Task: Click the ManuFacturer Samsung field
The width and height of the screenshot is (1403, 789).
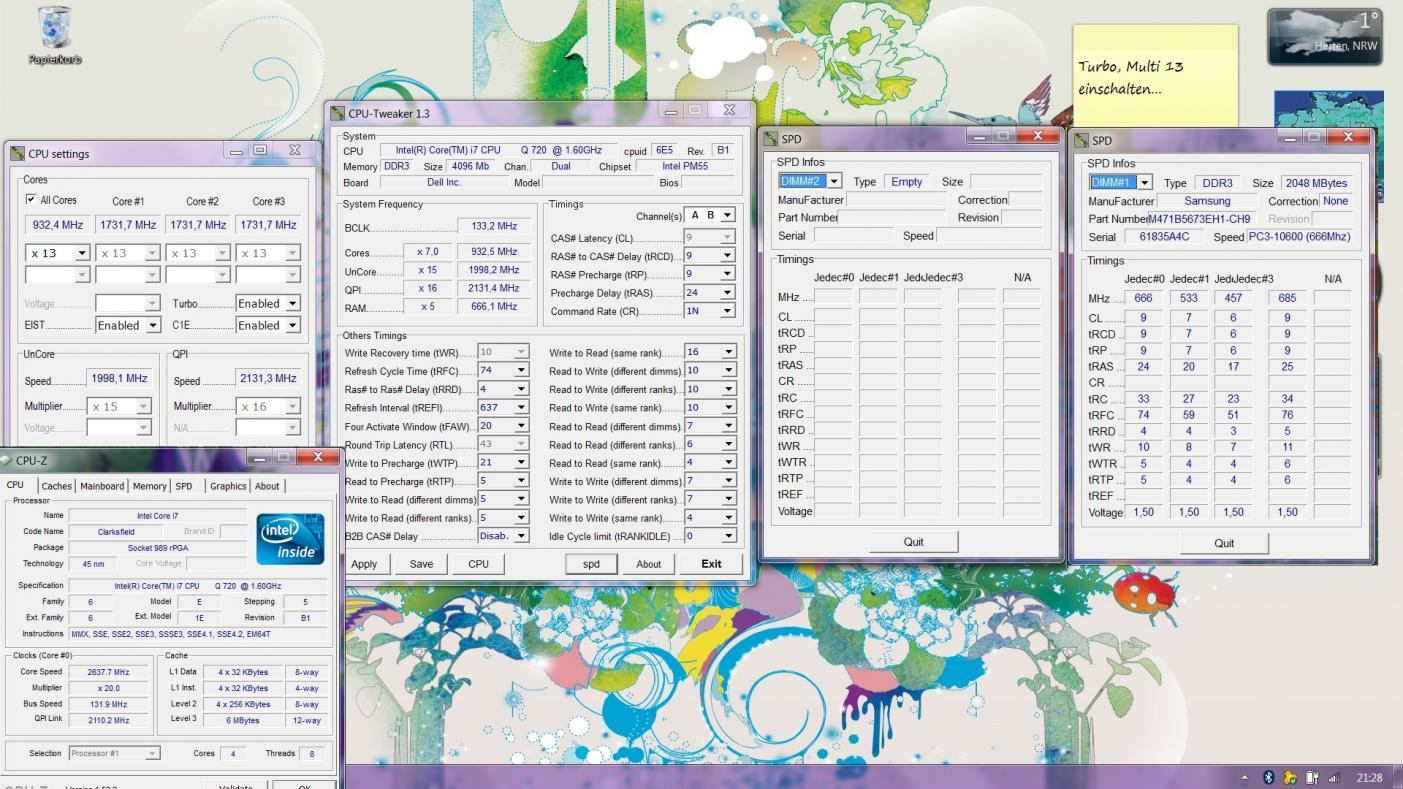Action: click(1207, 201)
